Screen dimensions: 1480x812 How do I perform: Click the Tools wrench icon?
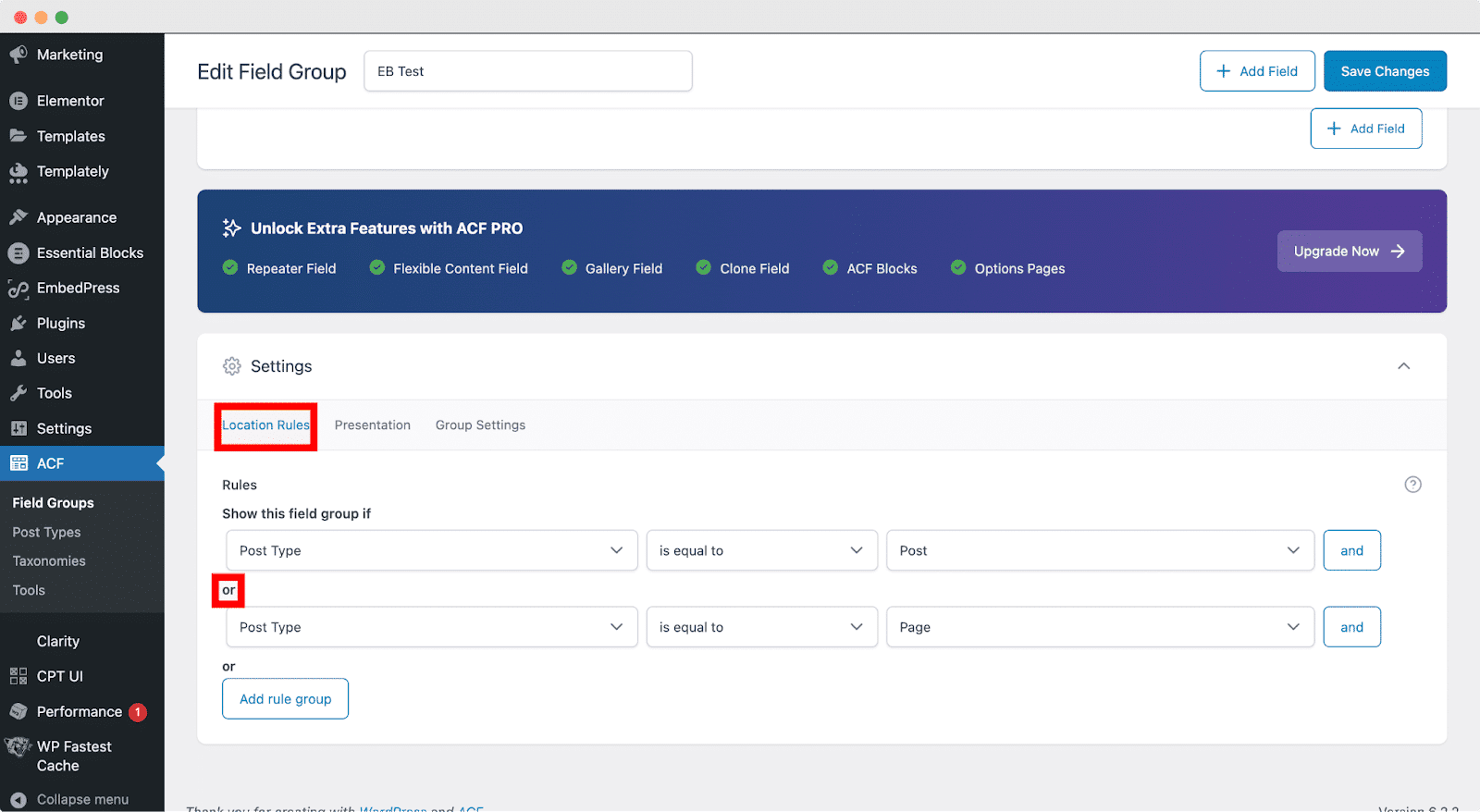(18, 393)
